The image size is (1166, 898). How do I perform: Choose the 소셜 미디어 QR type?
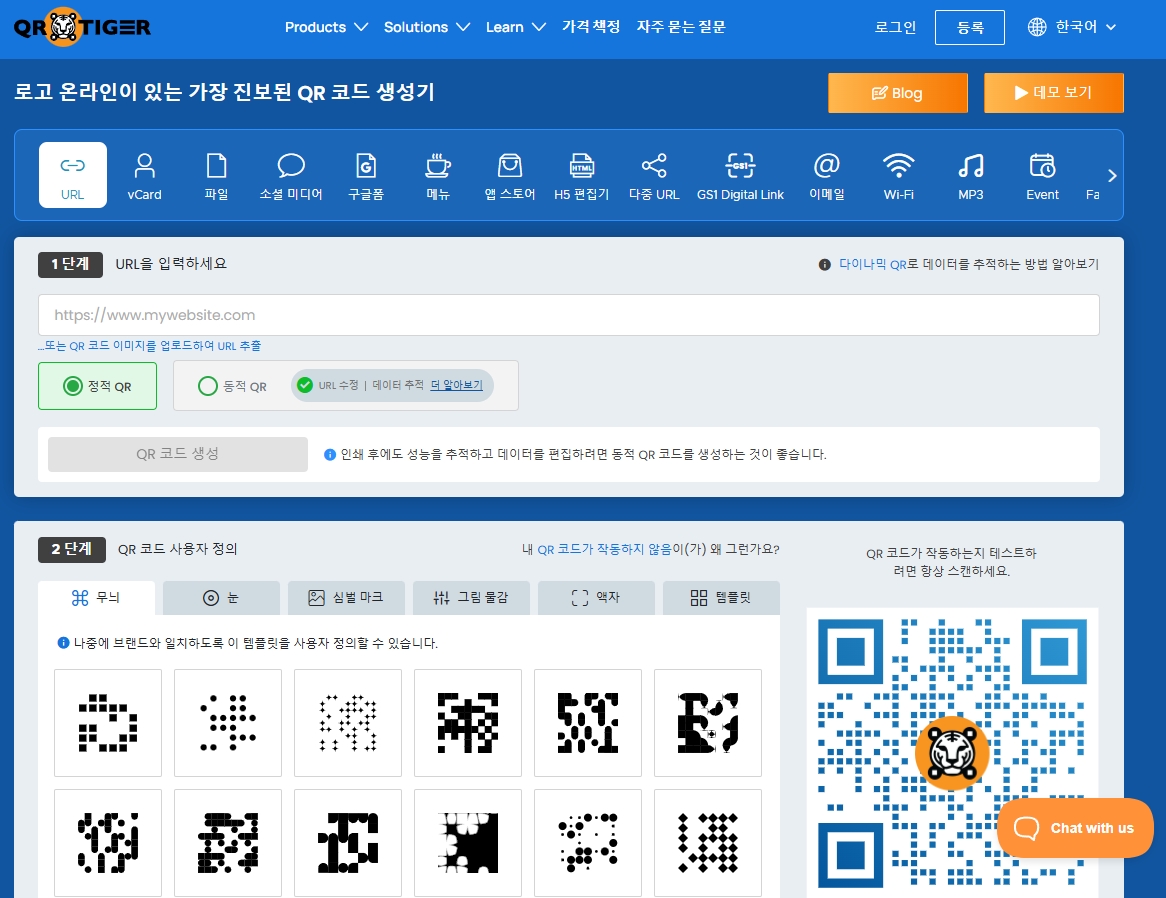coord(291,175)
